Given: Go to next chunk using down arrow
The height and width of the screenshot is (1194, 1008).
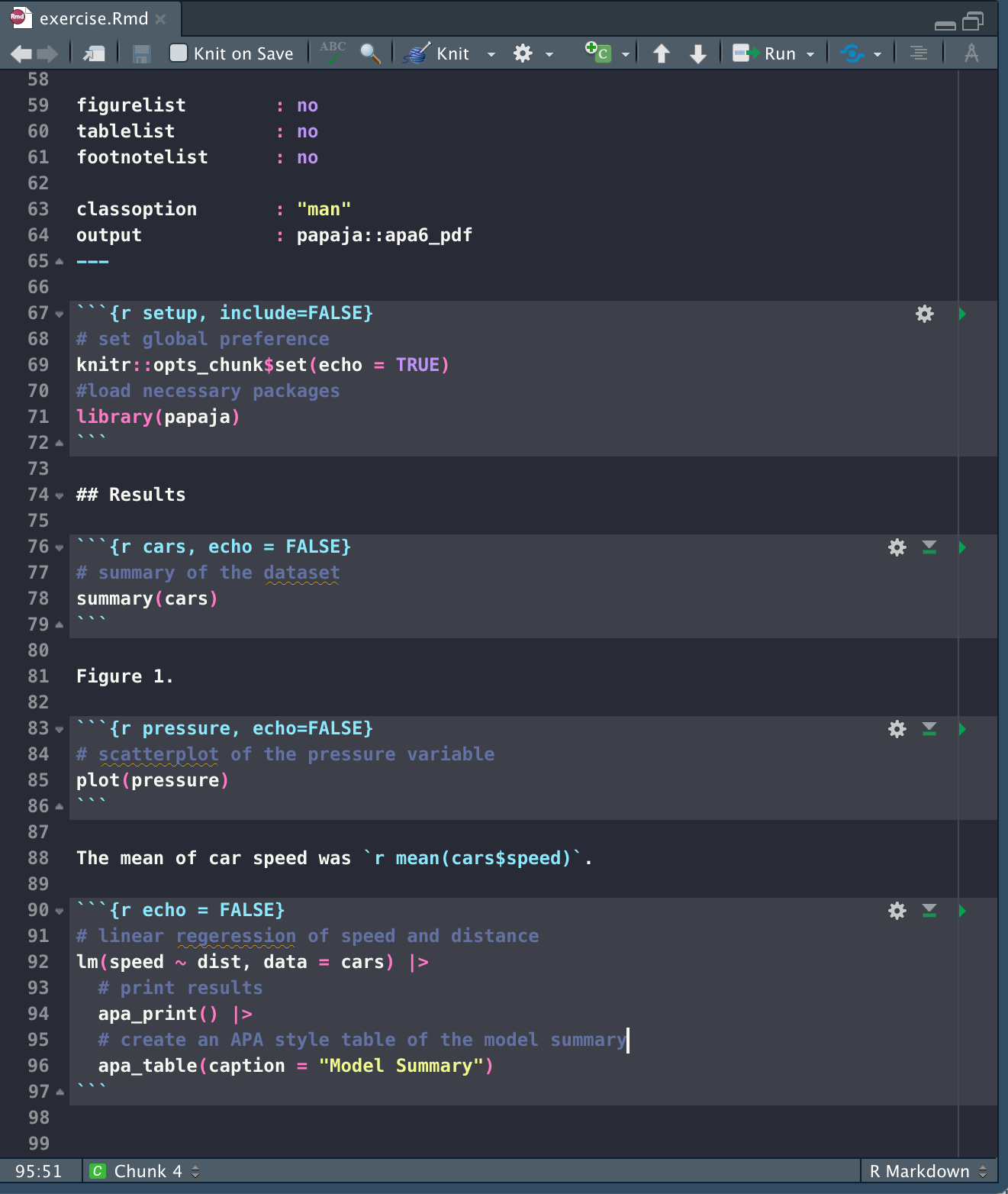Looking at the screenshot, I should [697, 53].
